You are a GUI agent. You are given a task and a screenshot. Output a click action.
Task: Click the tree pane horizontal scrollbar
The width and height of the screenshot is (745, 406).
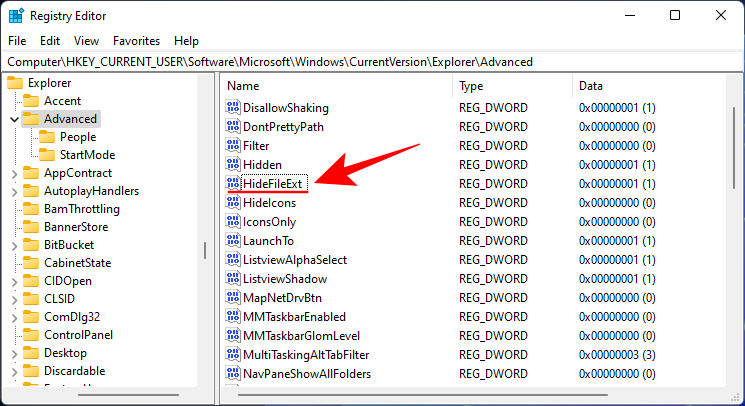pyautogui.click(x=128, y=395)
